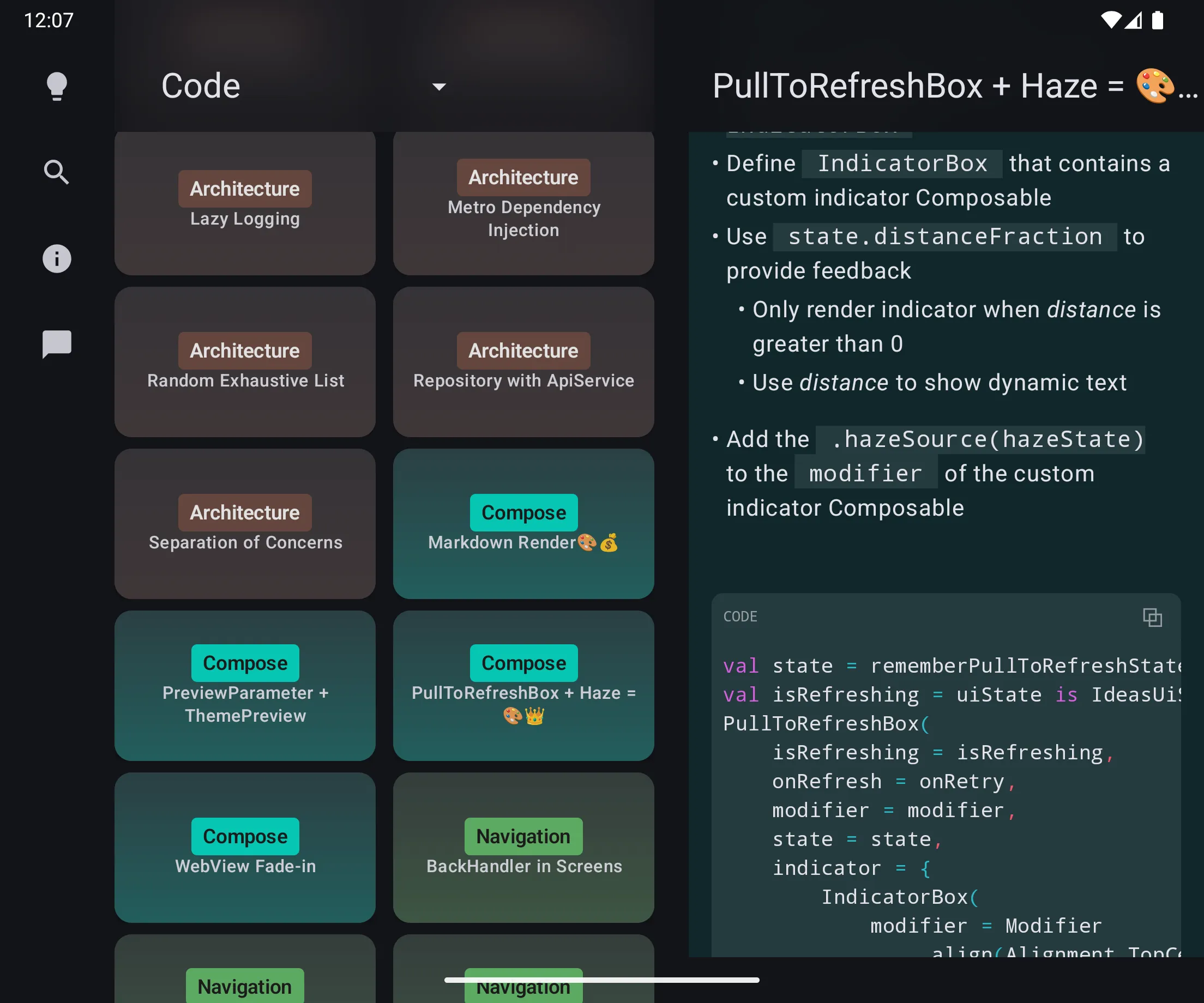Open the Code category dropdown
This screenshot has height=1003, width=1204.
pos(438,87)
